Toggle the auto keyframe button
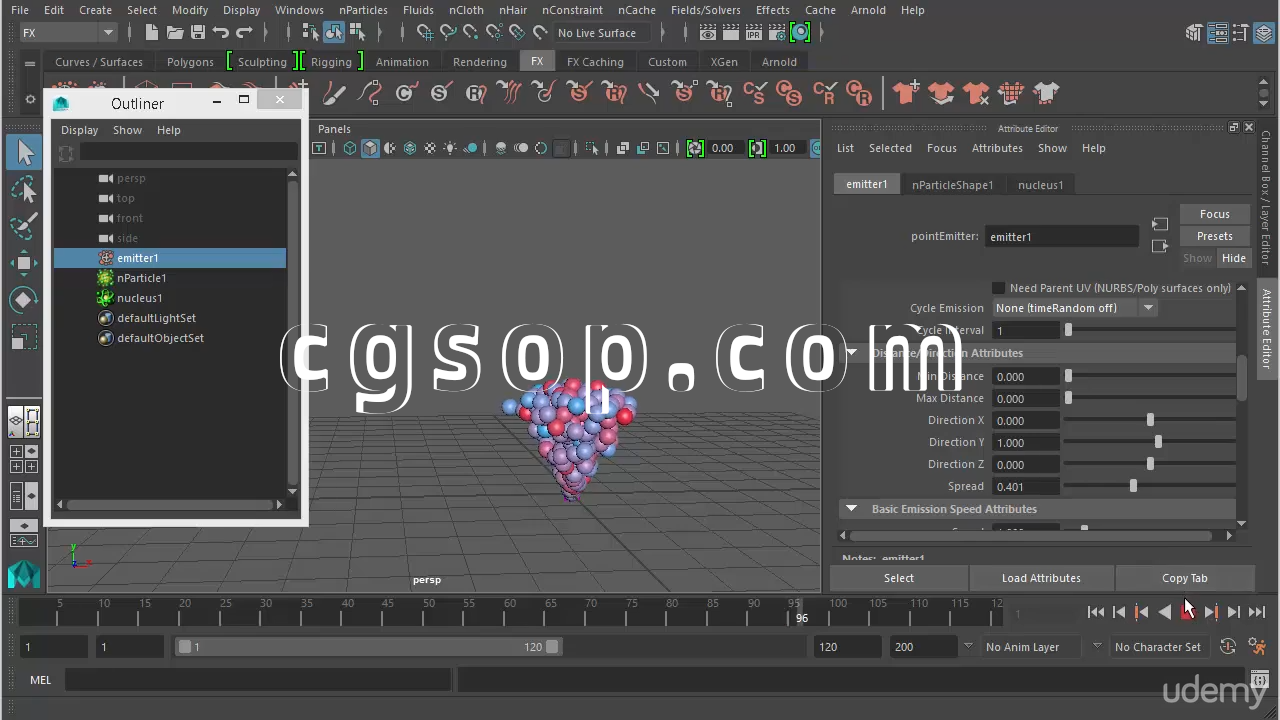Screen dimensions: 1280x720 pos(1228,647)
